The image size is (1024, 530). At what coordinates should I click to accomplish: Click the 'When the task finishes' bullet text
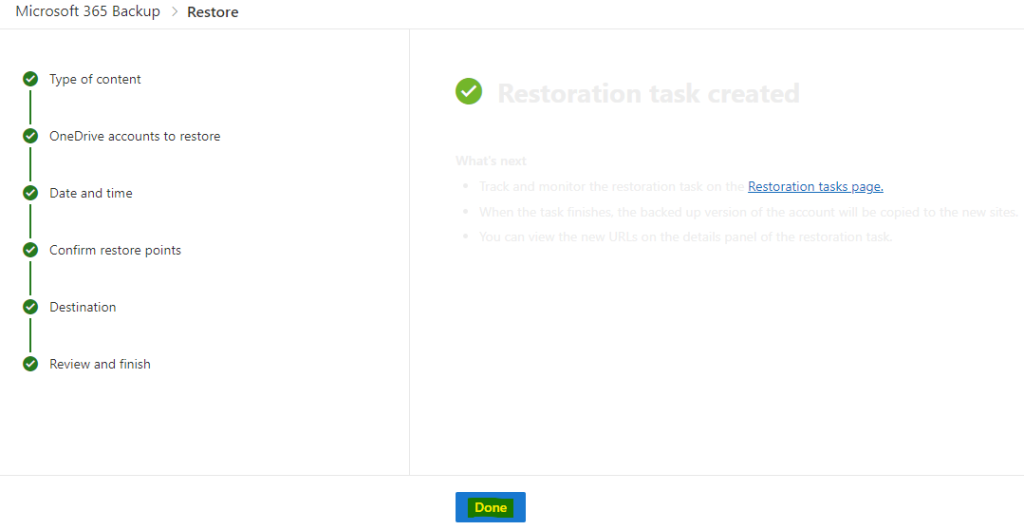click(x=748, y=212)
